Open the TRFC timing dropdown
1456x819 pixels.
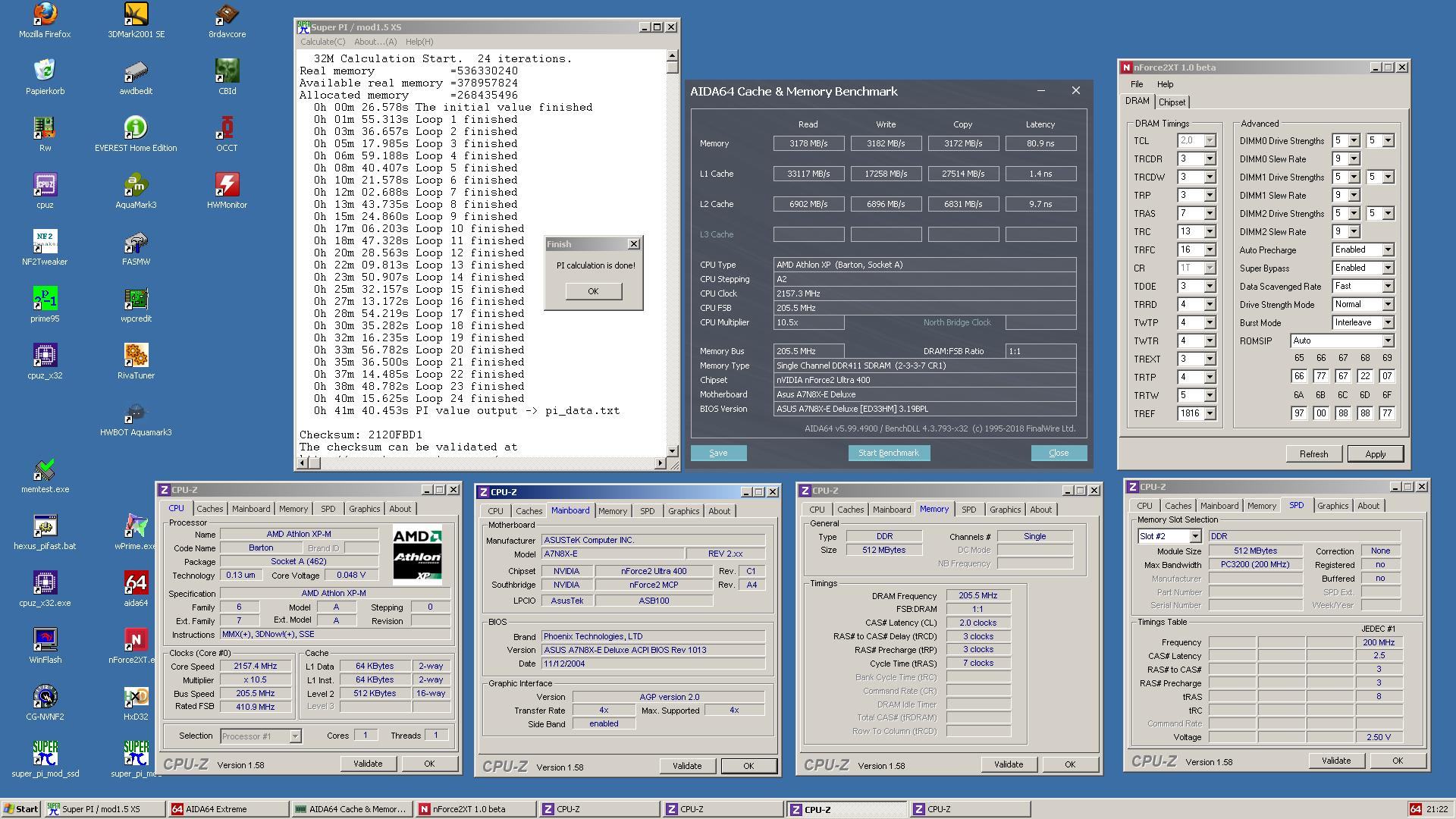coord(1209,250)
